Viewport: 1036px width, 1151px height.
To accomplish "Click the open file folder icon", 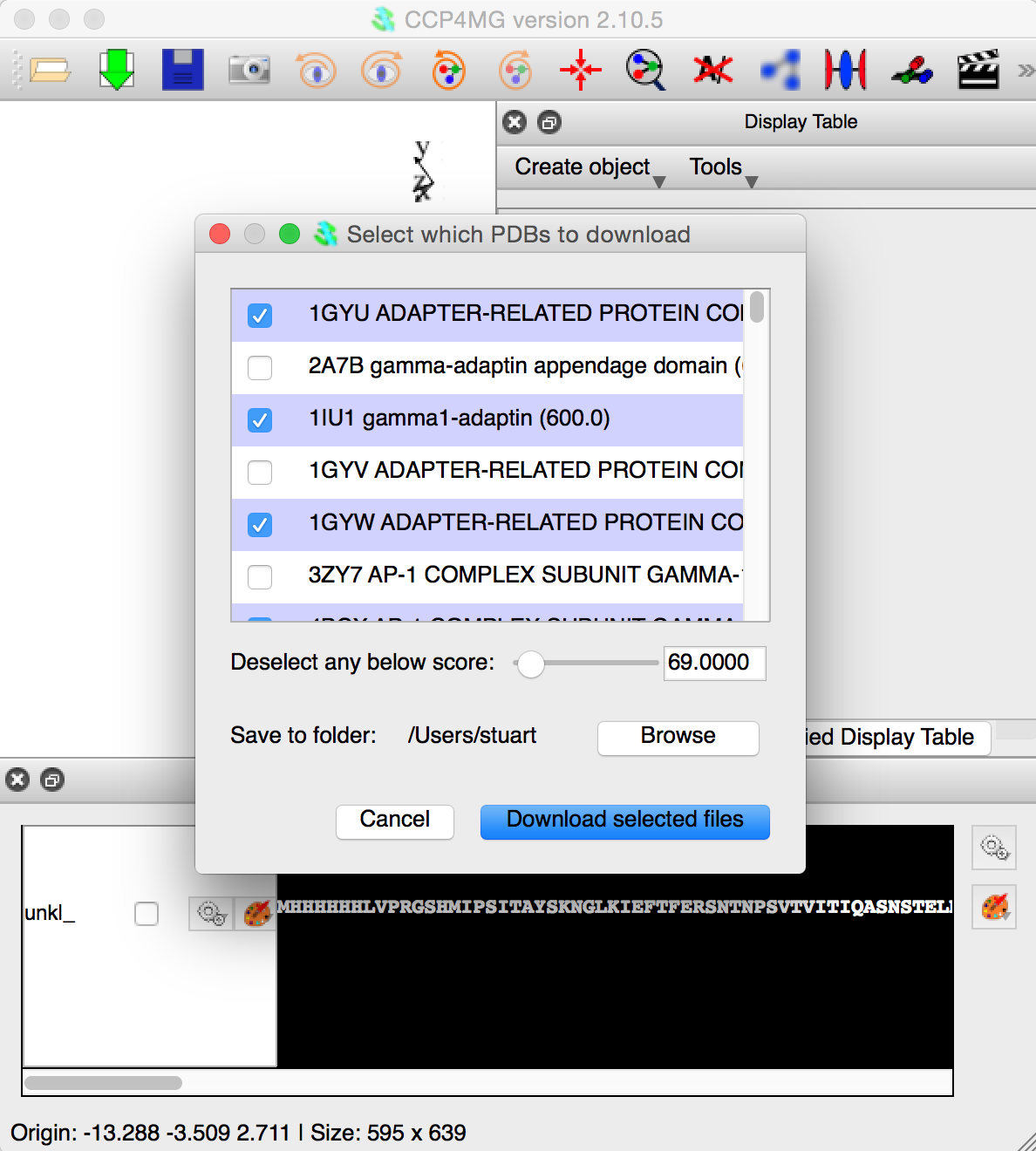I will (x=50, y=70).
